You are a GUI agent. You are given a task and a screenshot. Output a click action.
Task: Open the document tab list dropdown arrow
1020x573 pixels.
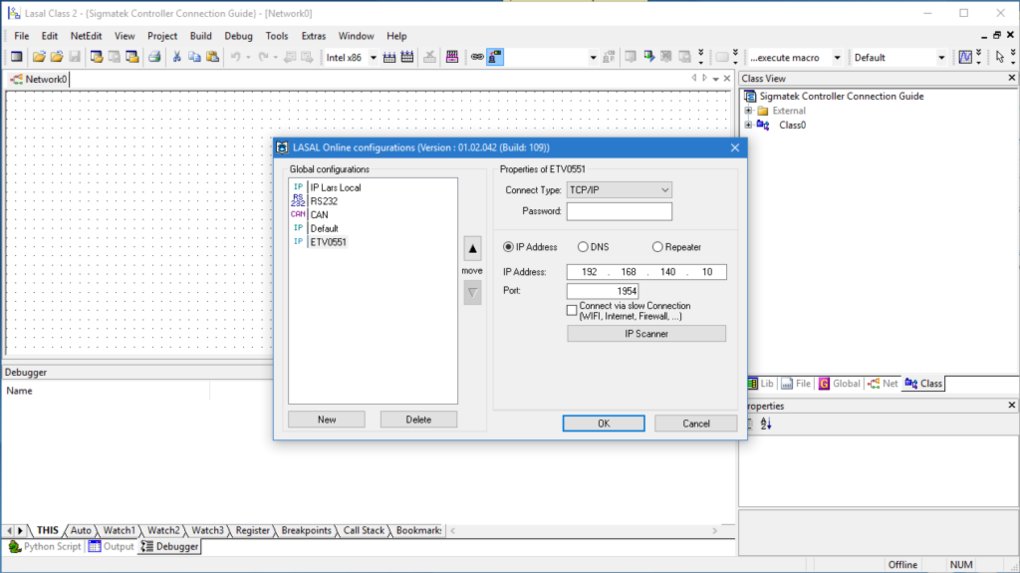click(x=716, y=79)
